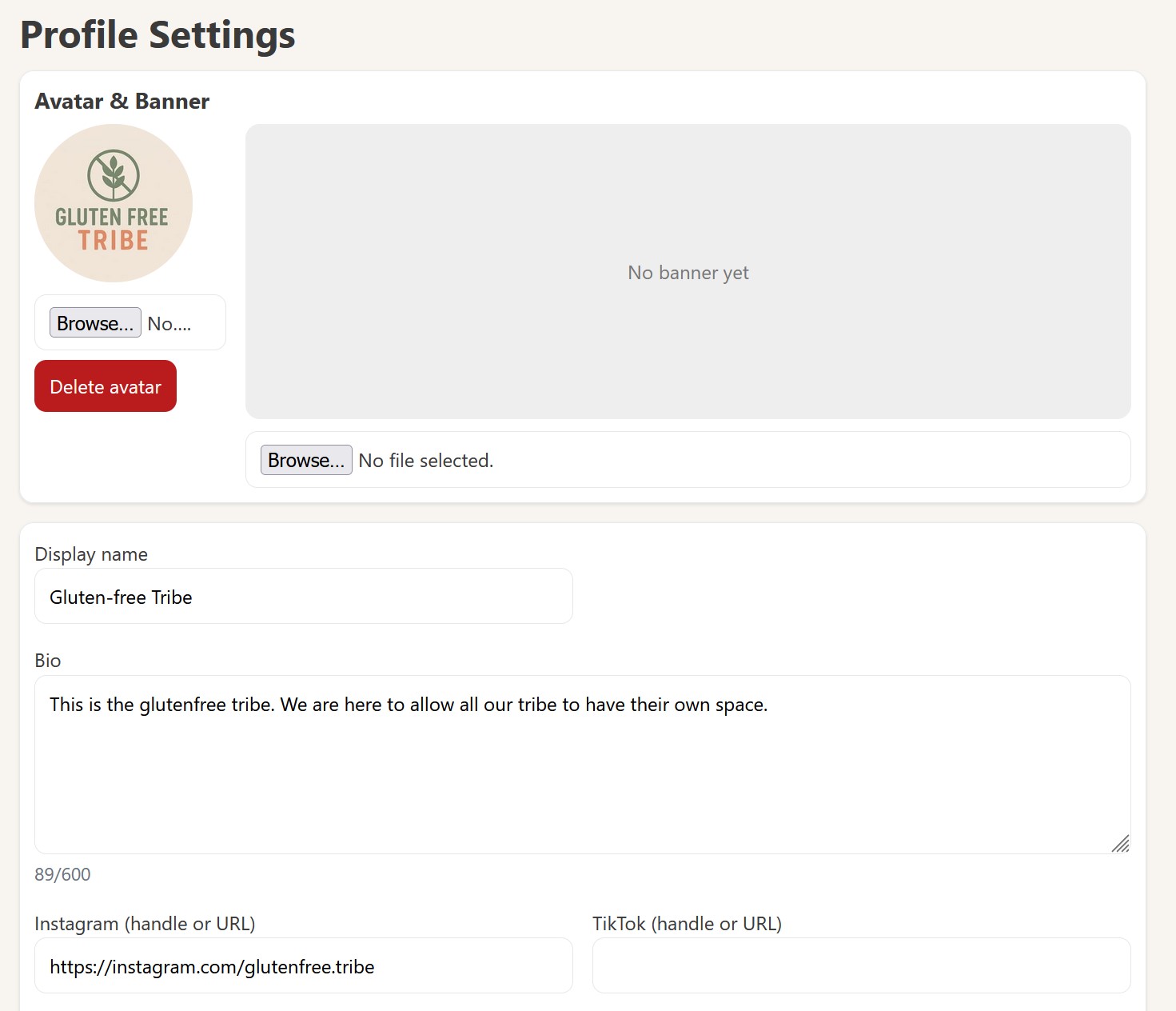Select the Gluten-free Tribe display name text
Viewport: 1176px width, 1011px height.
coord(121,597)
